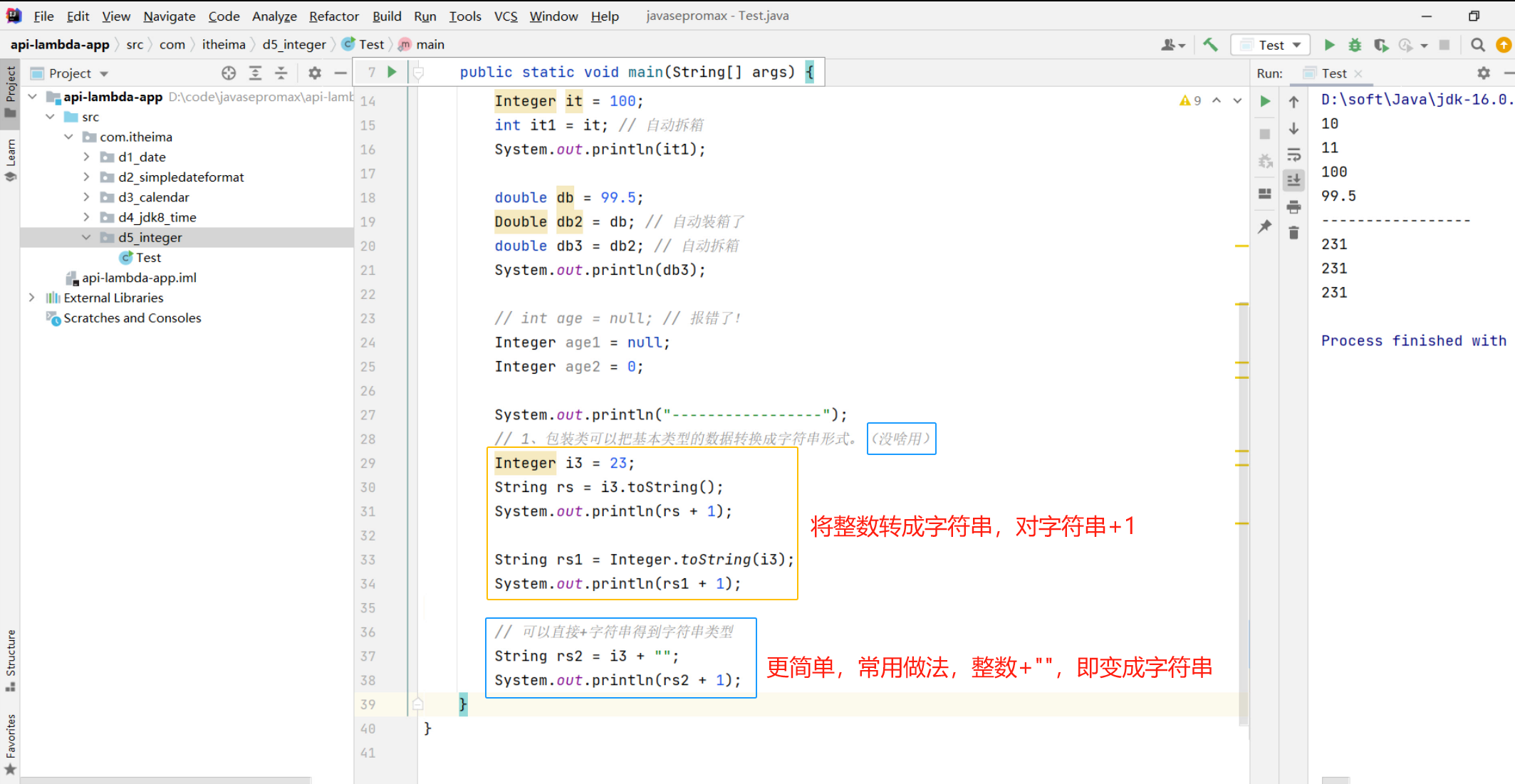Image resolution: width=1515 pixels, height=784 pixels.
Task: Click the Debug bug icon
Action: pos(1355,45)
